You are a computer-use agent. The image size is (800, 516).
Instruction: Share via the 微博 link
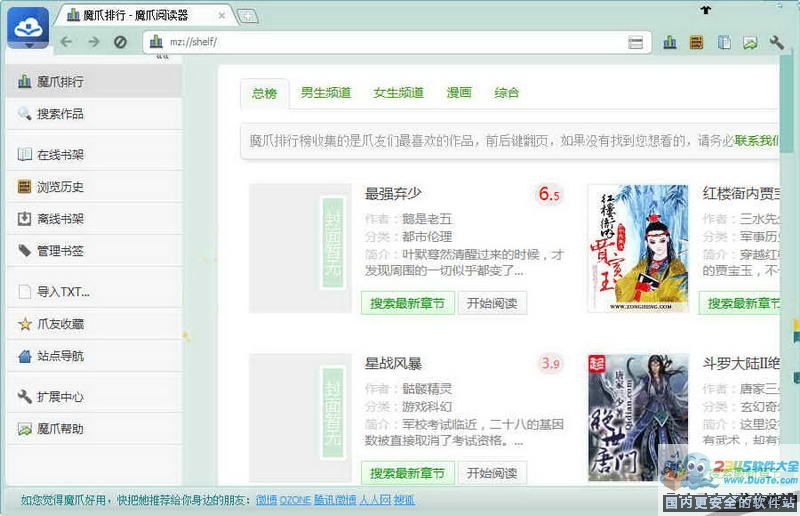coord(266,500)
